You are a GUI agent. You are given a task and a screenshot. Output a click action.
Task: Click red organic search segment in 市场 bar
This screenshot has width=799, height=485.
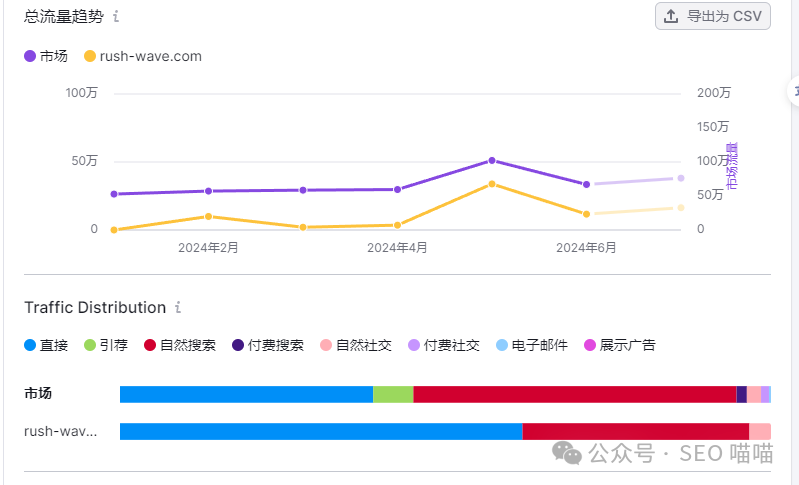[574, 394]
